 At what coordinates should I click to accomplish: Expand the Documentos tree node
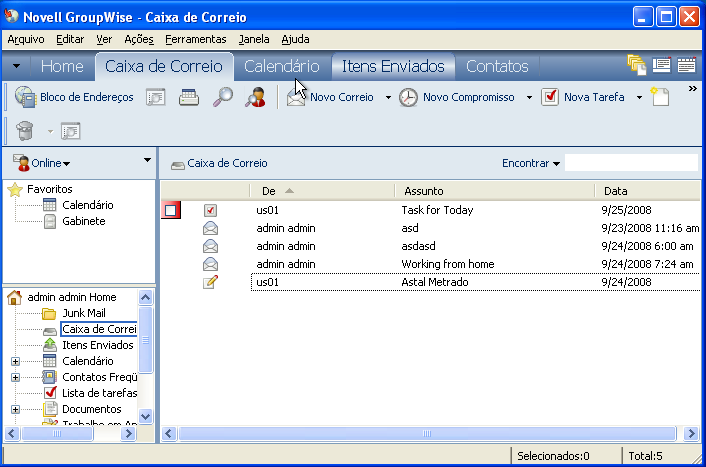coord(15,409)
